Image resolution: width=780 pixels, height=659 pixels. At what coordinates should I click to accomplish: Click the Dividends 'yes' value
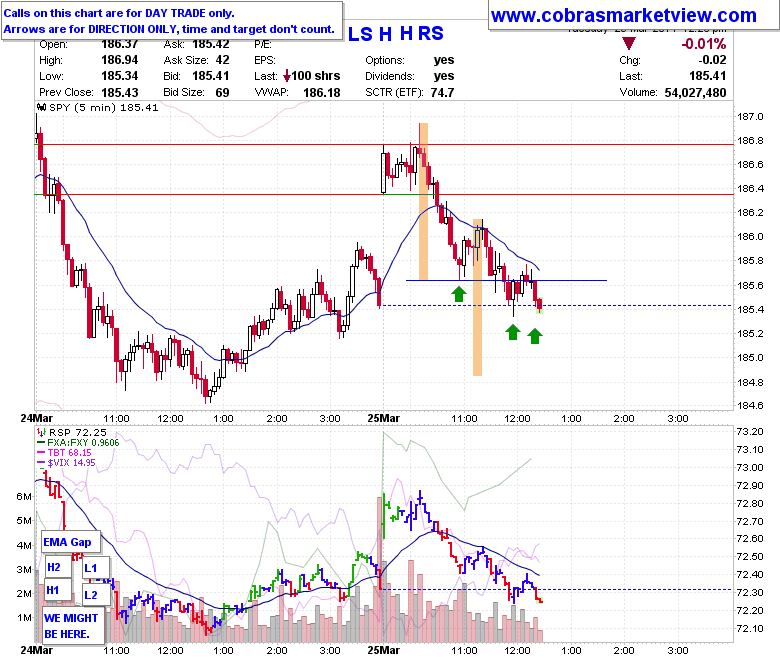[x=444, y=76]
